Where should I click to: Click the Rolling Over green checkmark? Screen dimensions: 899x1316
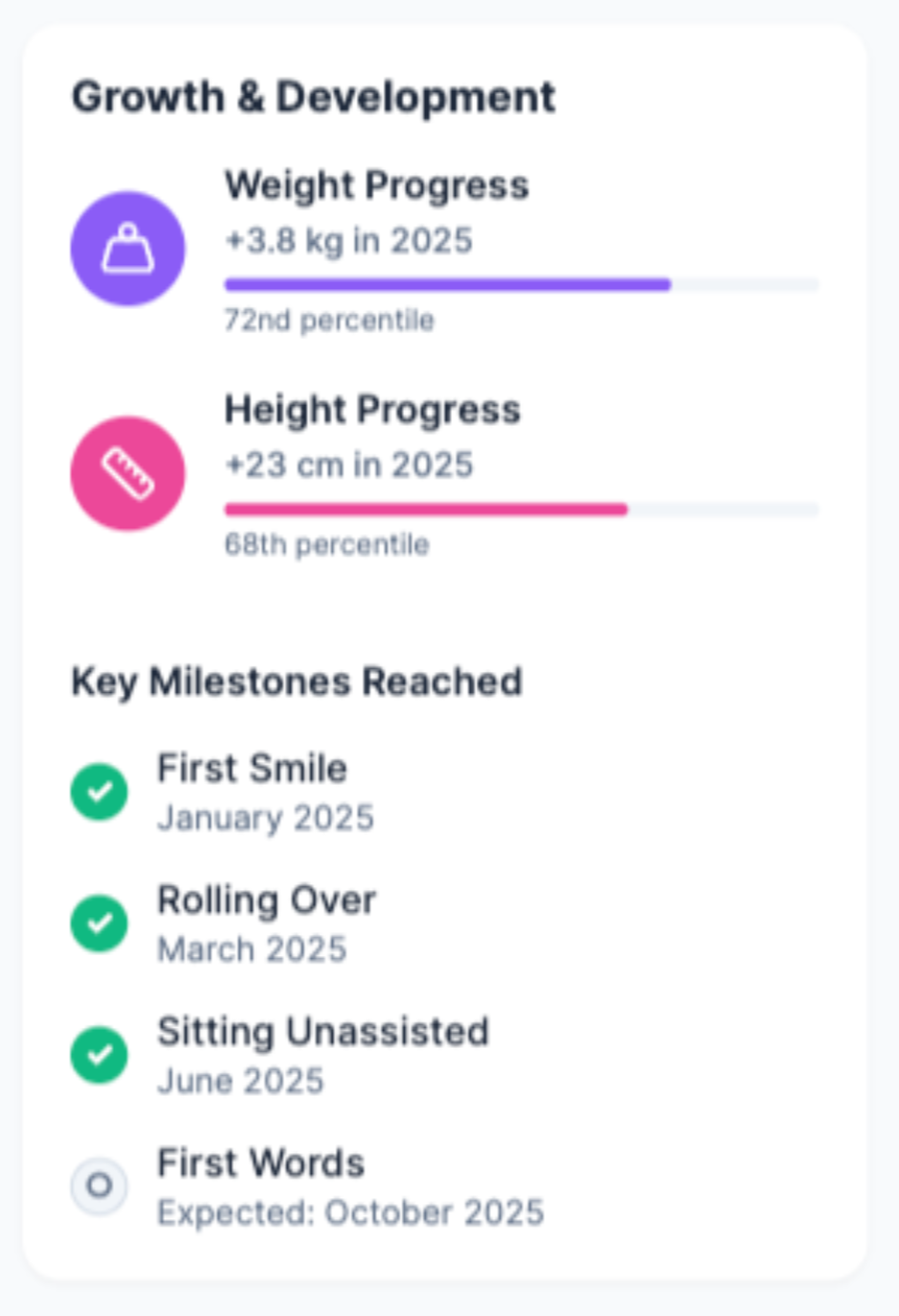(x=100, y=924)
